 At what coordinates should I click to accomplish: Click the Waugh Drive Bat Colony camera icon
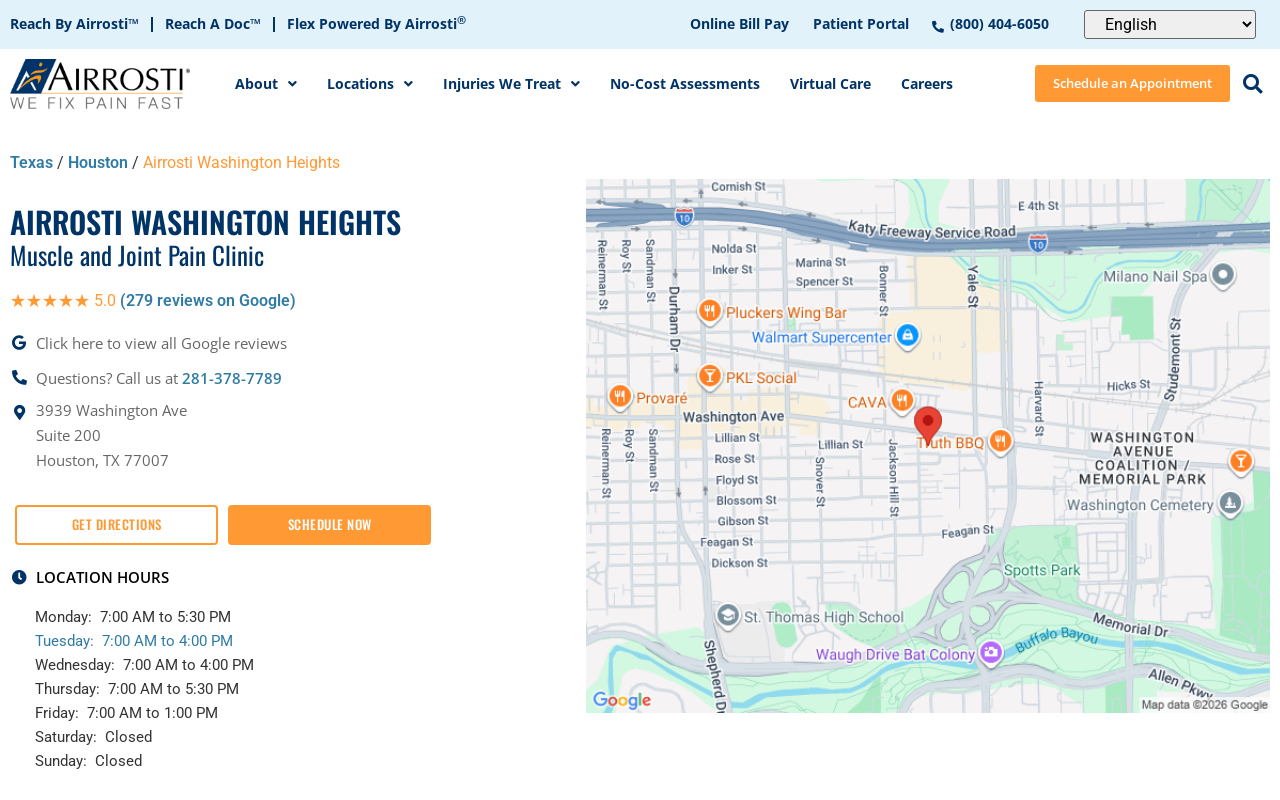pos(990,653)
